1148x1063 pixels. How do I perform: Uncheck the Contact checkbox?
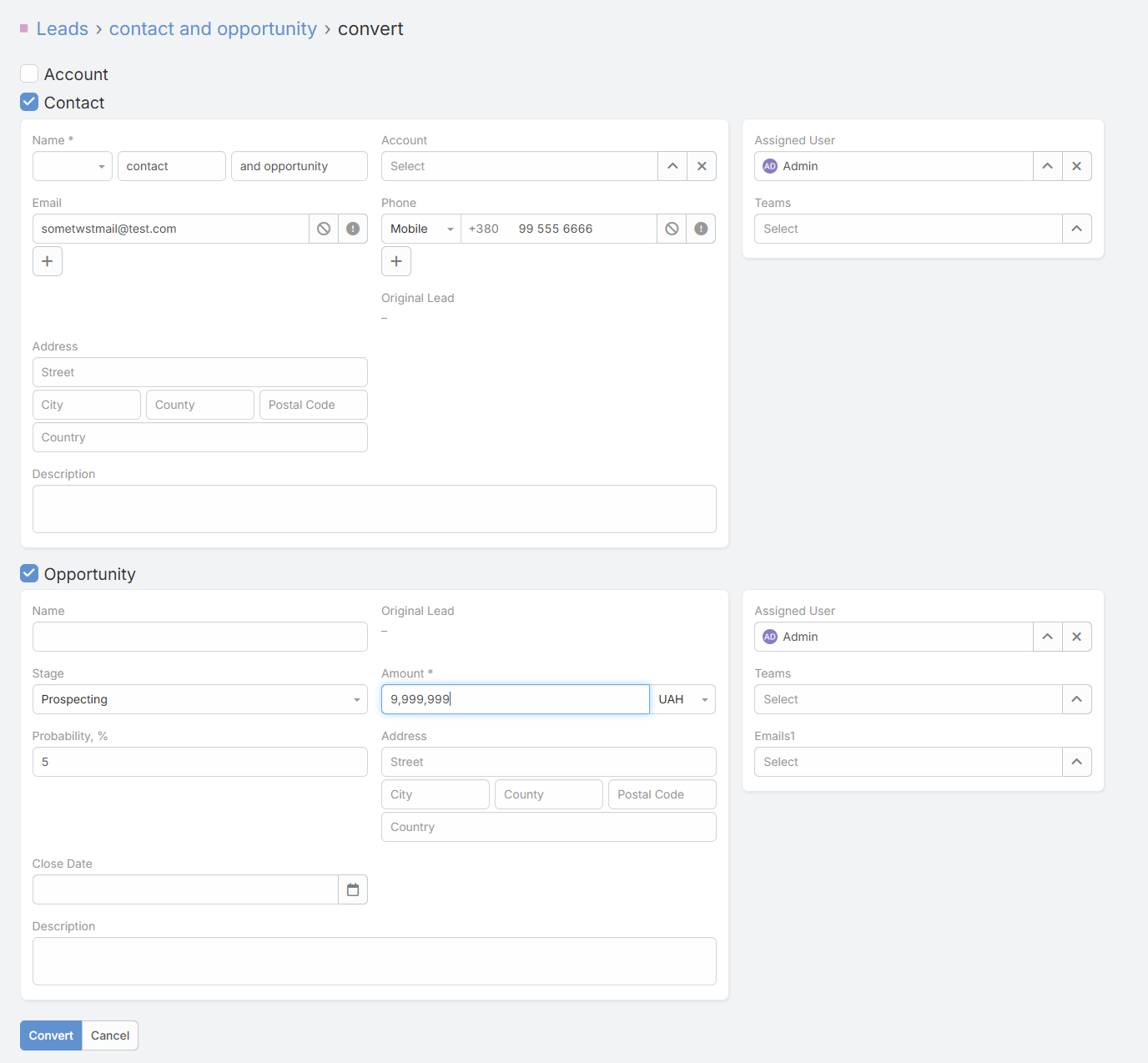tap(29, 103)
